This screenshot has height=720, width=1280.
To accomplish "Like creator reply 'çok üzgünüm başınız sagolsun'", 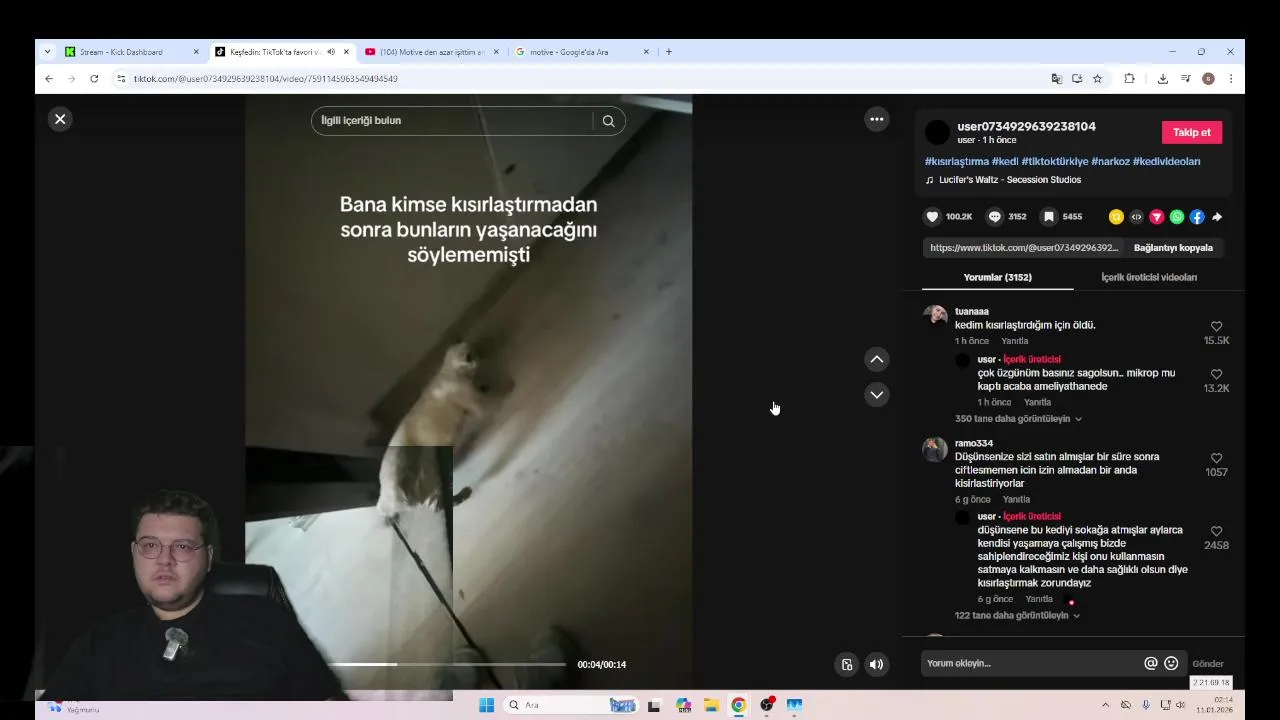I will (1216, 375).
